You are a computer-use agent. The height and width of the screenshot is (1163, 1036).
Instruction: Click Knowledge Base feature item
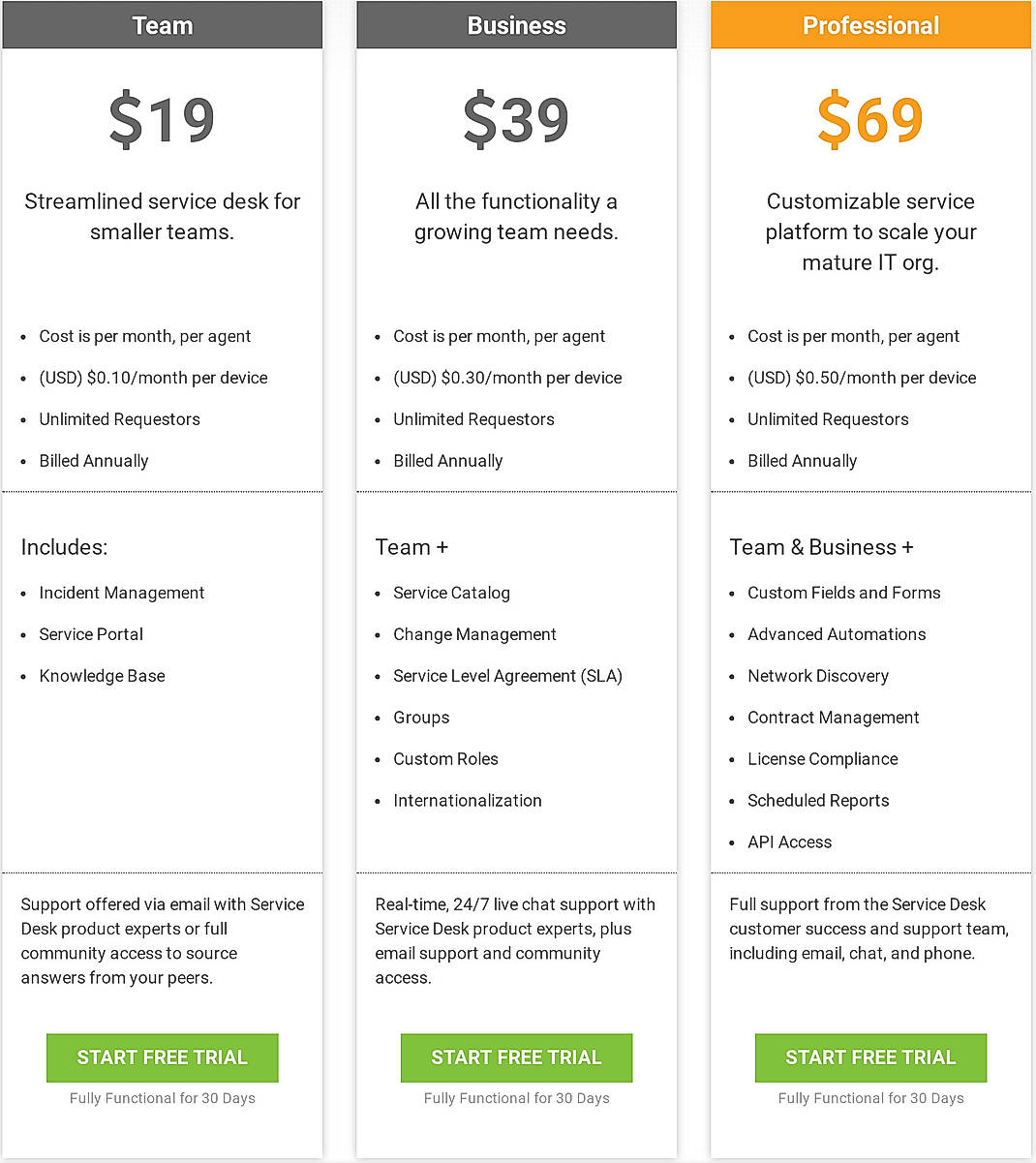click(102, 676)
